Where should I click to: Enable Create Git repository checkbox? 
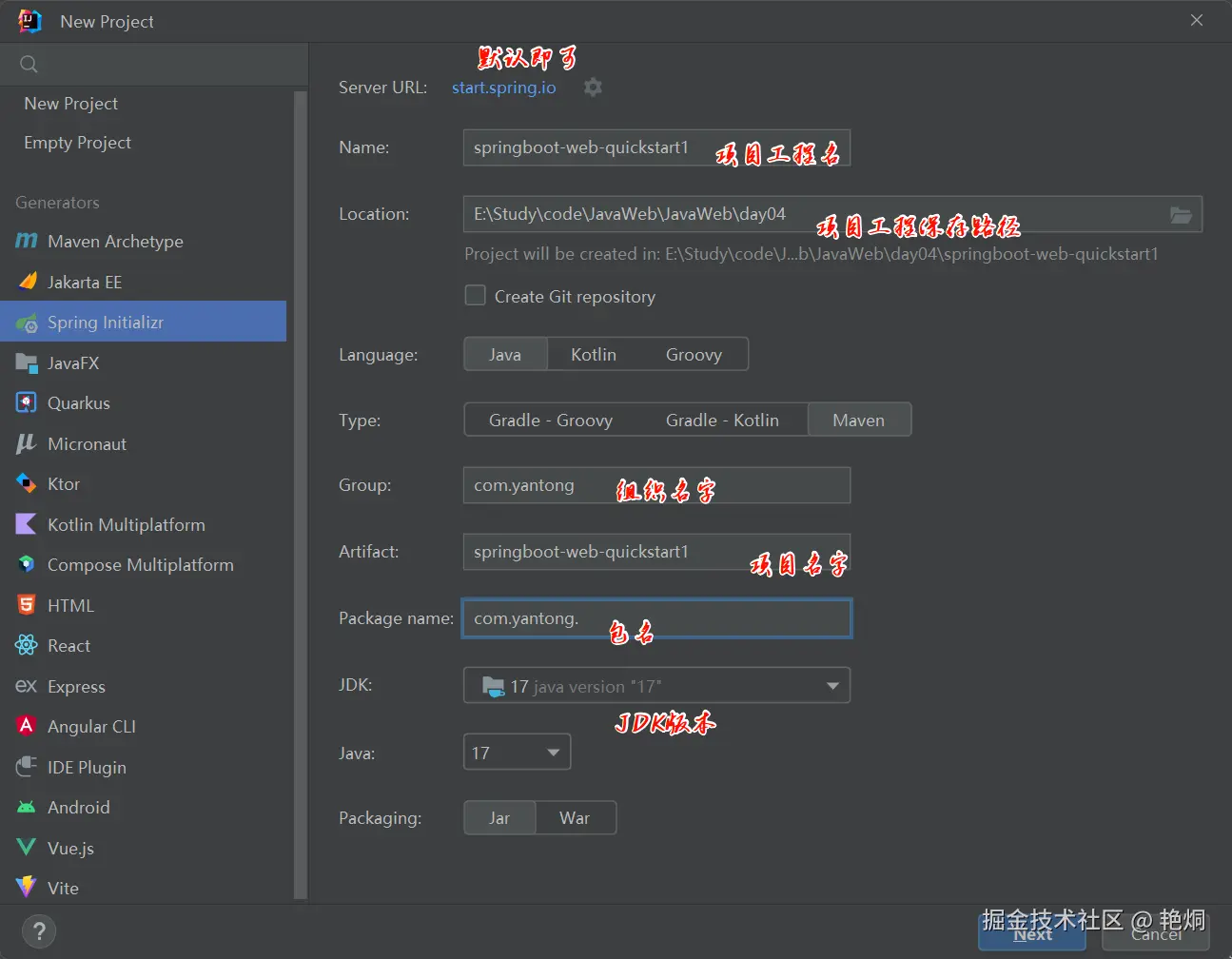475,296
